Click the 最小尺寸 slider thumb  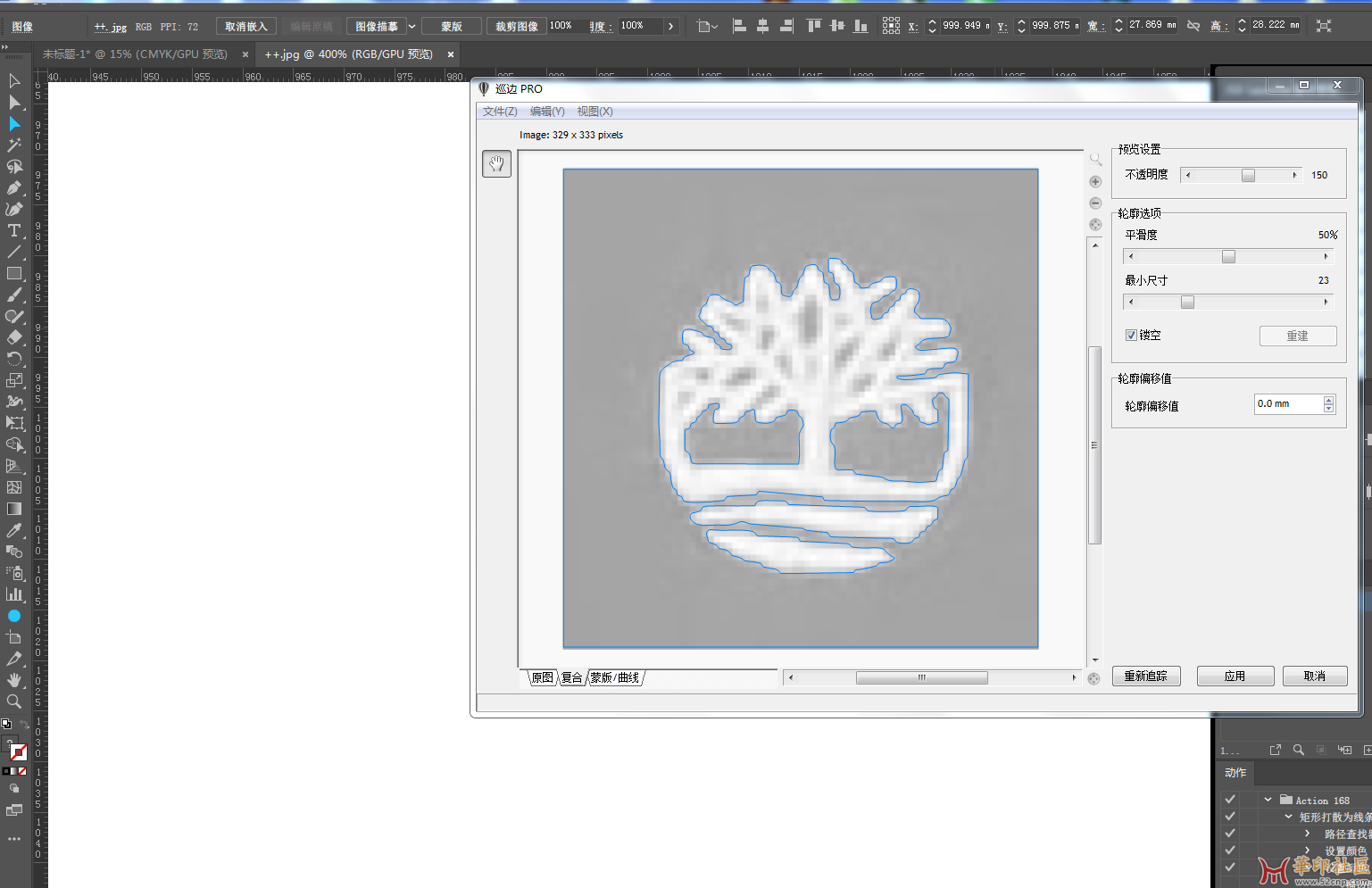pos(1187,303)
